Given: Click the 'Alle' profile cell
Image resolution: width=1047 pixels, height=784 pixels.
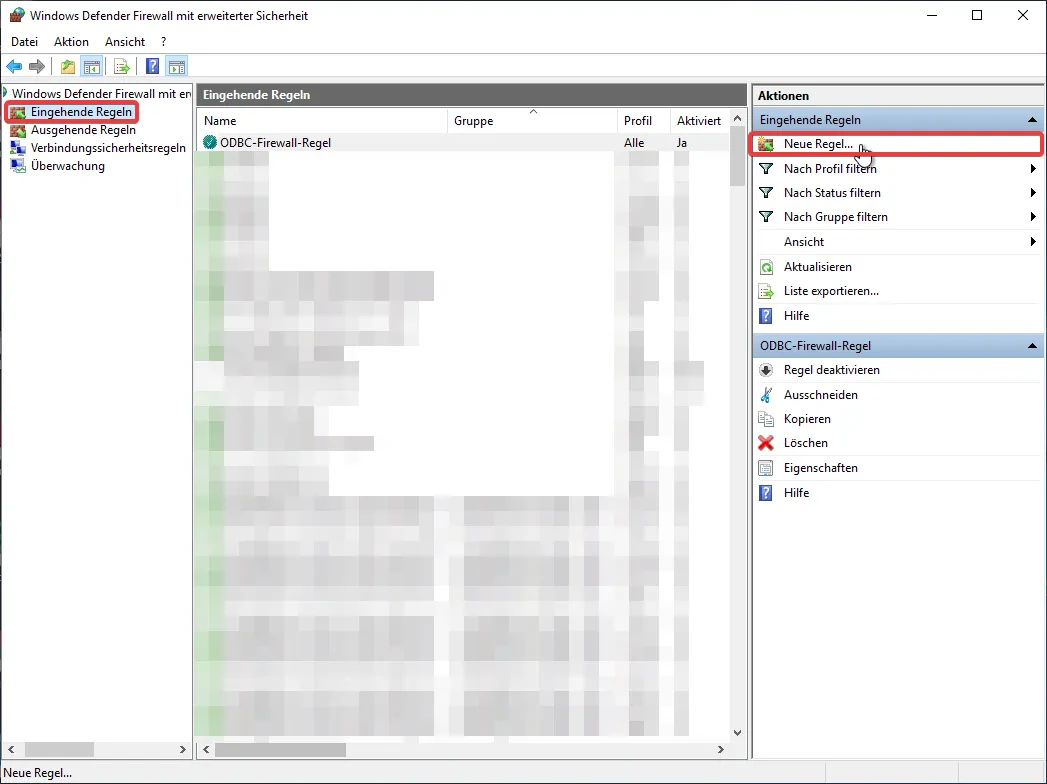Looking at the screenshot, I should 634,142.
